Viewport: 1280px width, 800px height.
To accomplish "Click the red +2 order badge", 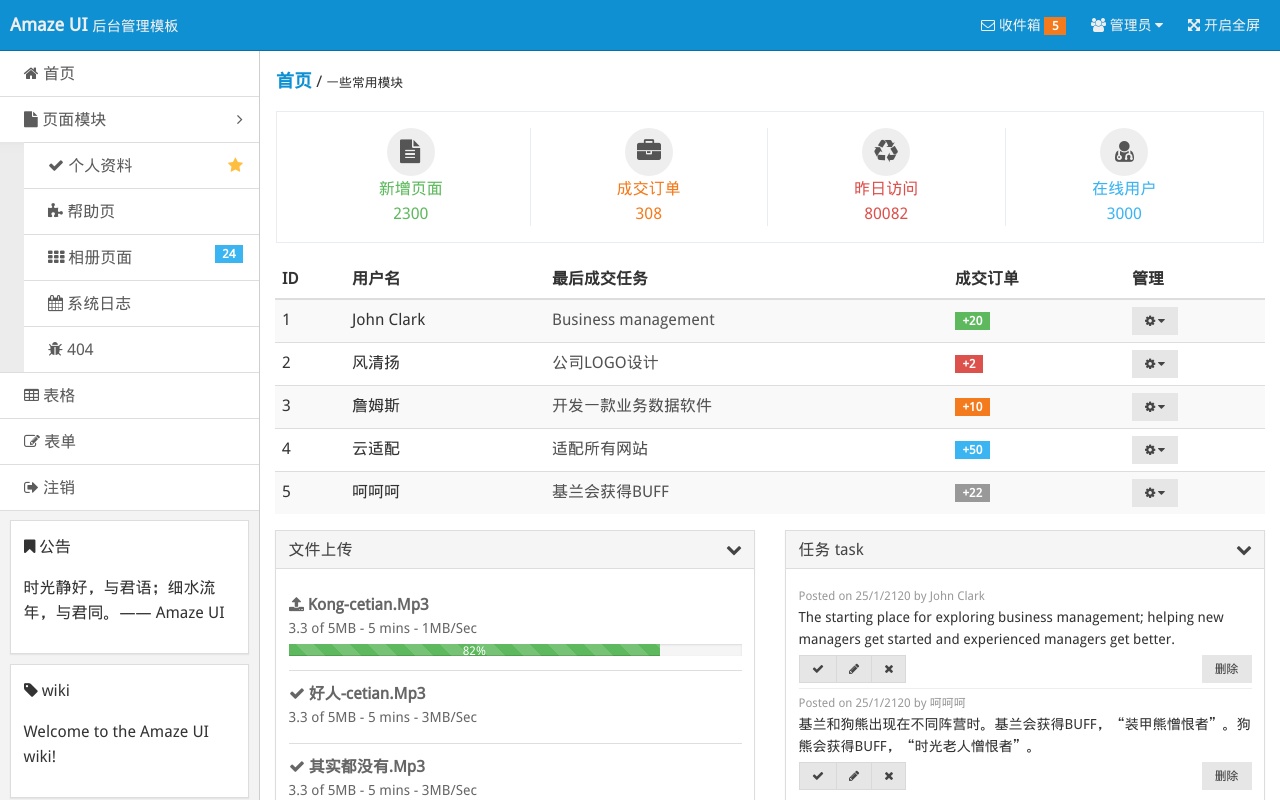I will [969, 364].
